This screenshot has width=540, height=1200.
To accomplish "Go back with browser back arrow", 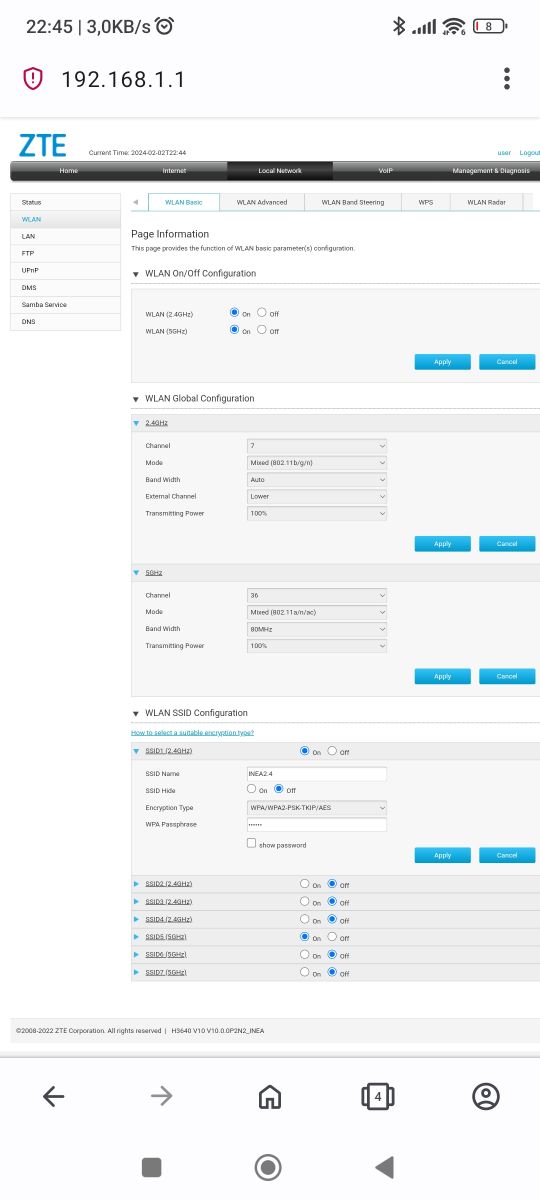I will point(54,1097).
